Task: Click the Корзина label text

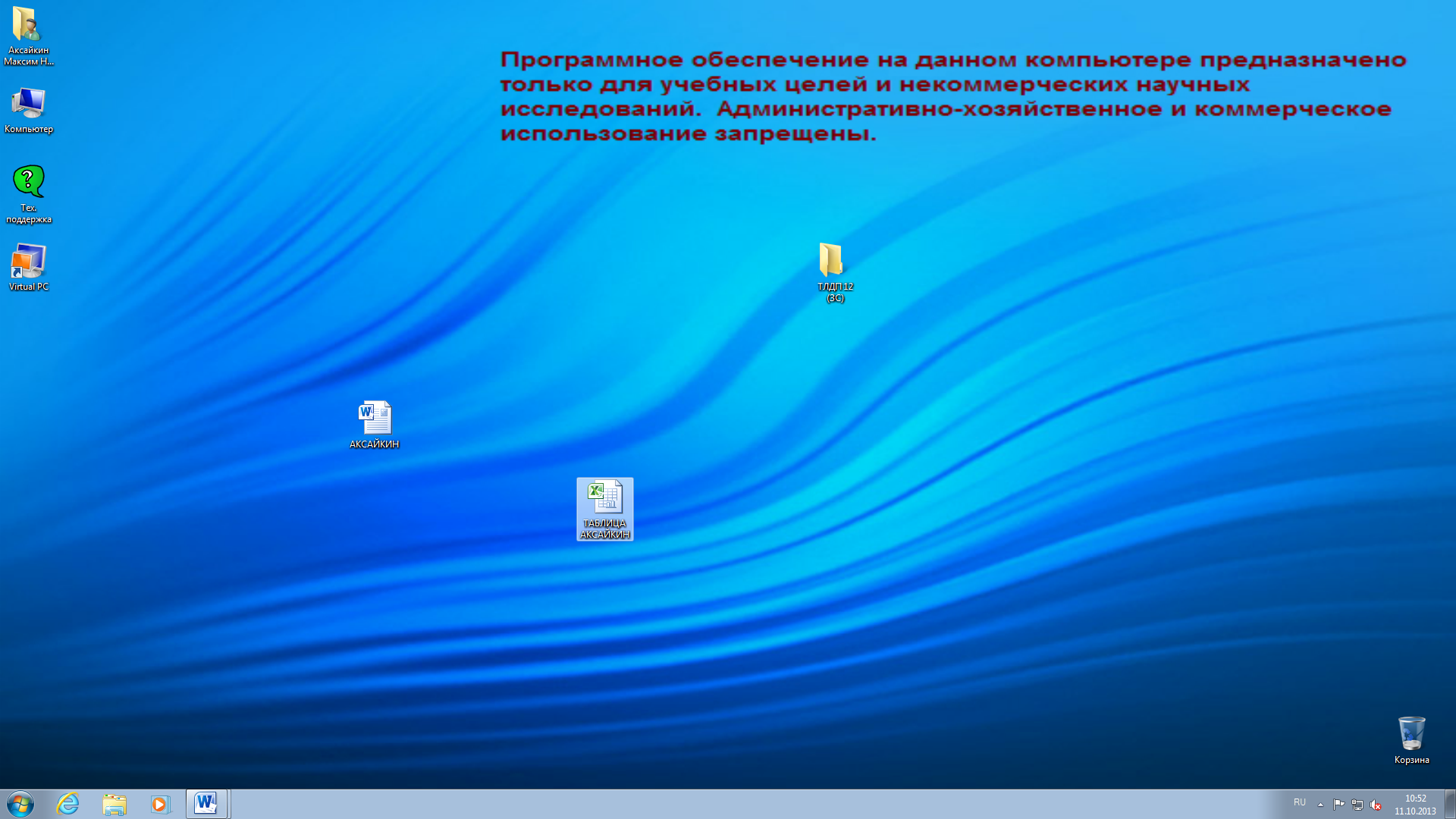Action: coord(1411,760)
